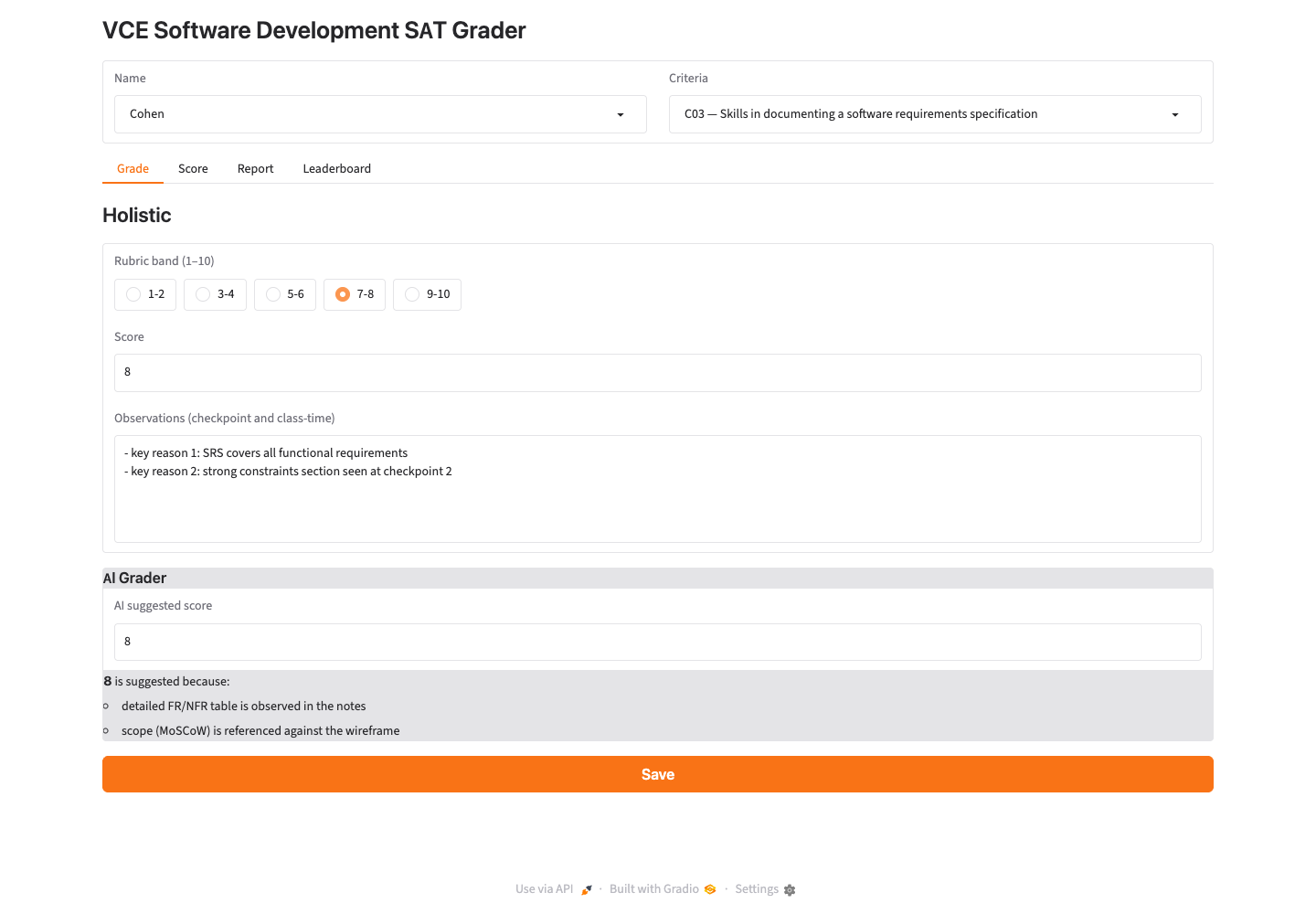
Task: Select rubric band 9-10
Action: pos(427,294)
